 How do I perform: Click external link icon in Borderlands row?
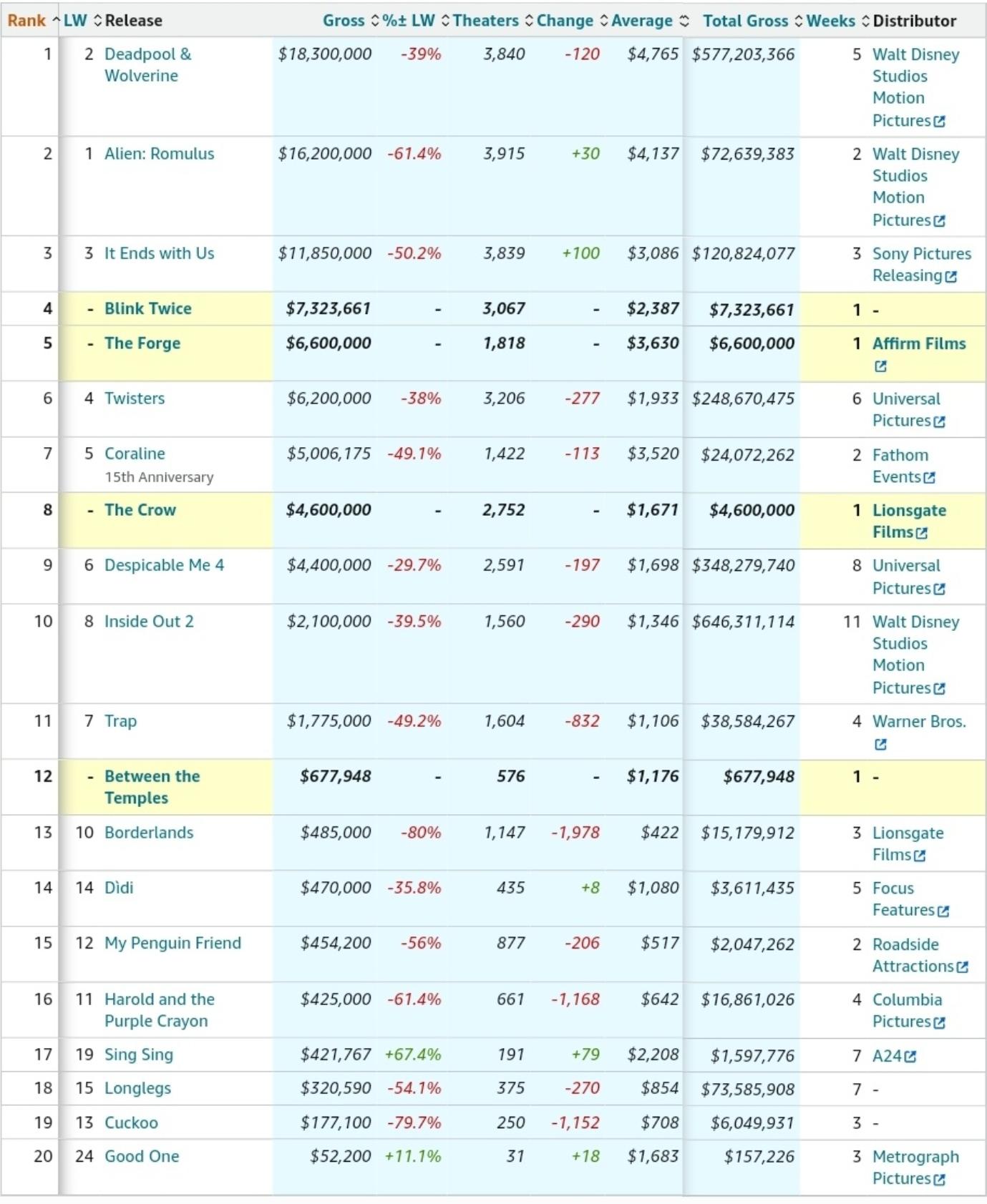pos(920,855)
